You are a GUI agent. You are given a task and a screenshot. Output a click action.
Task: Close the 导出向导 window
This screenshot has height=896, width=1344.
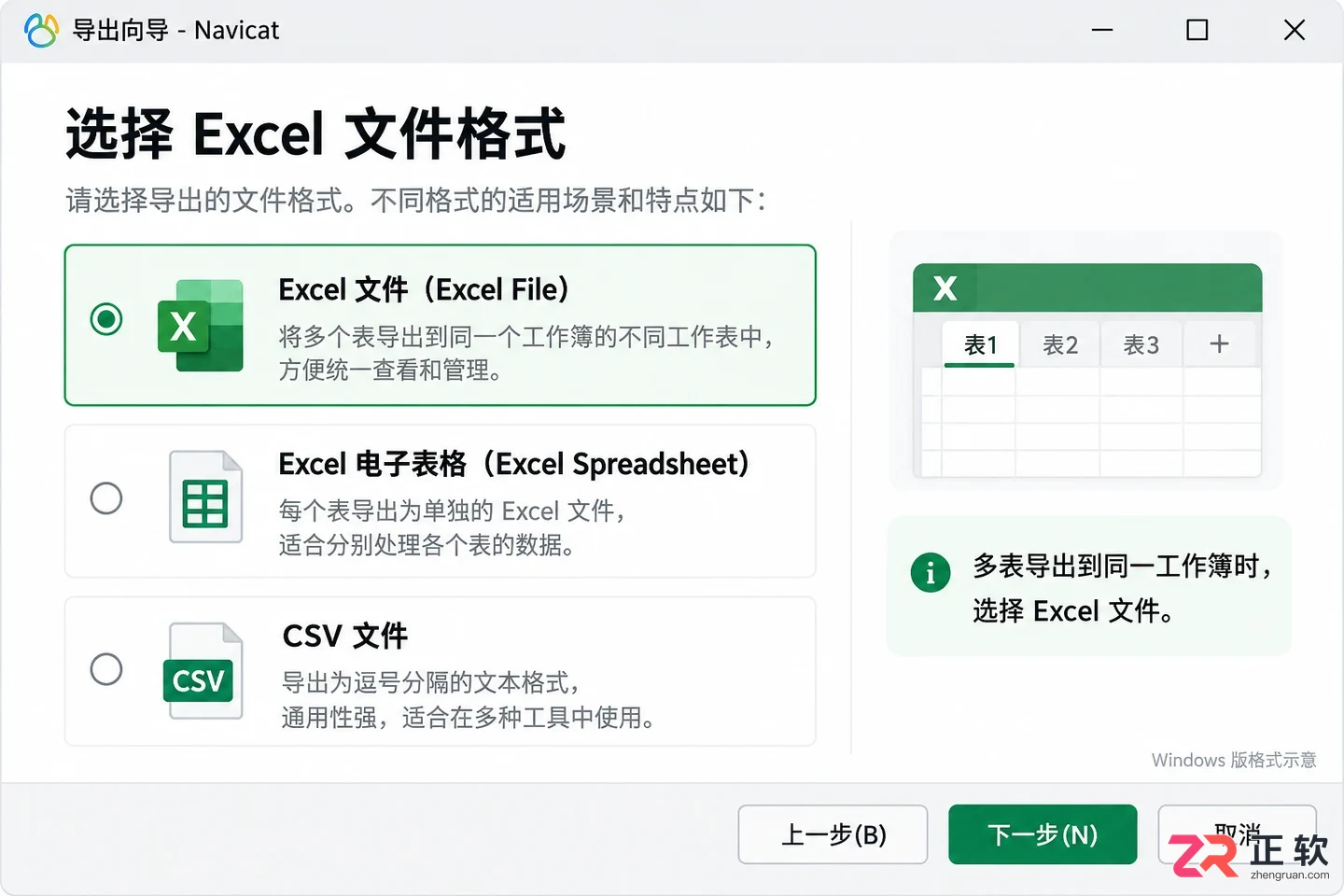(x=1295, y=31)
